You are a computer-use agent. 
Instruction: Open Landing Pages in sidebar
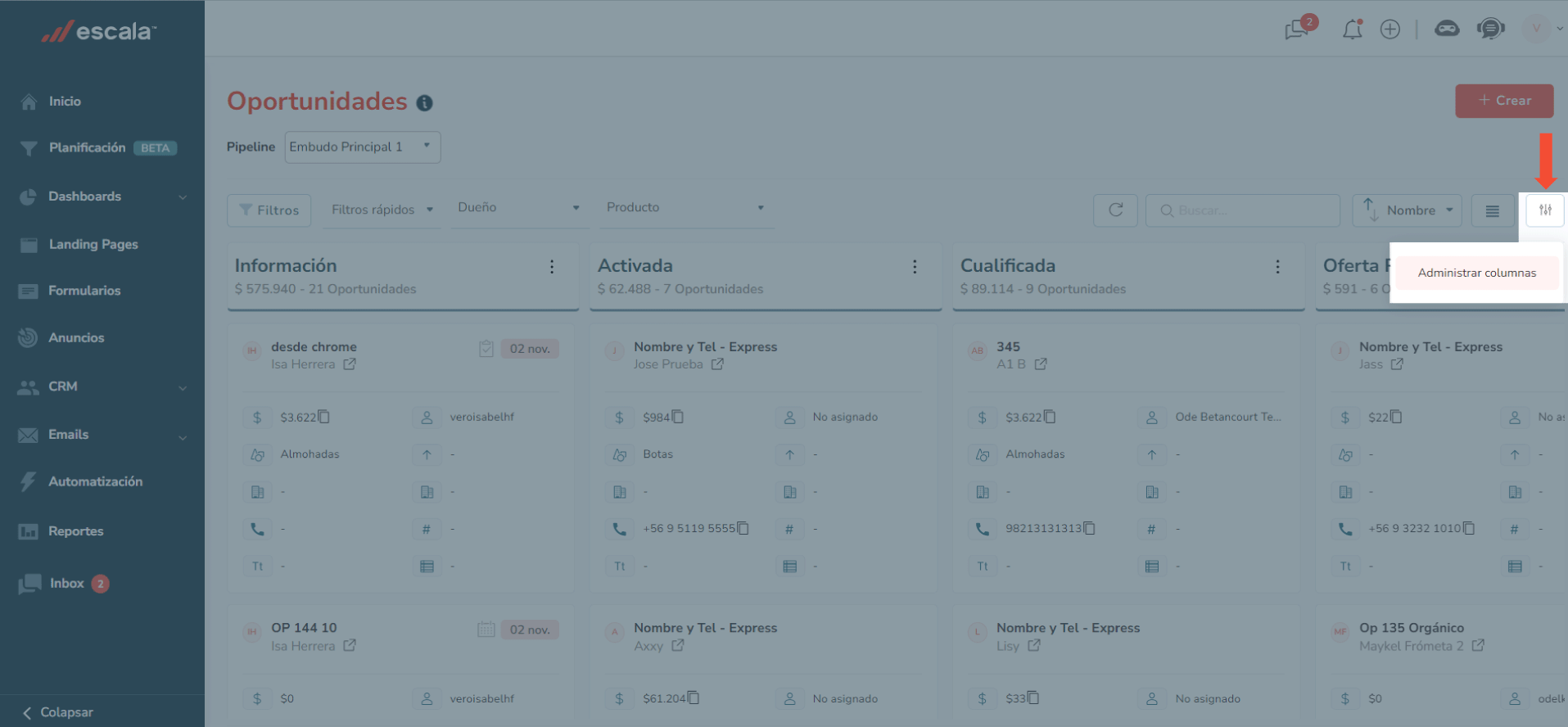(x=93, y=244)
